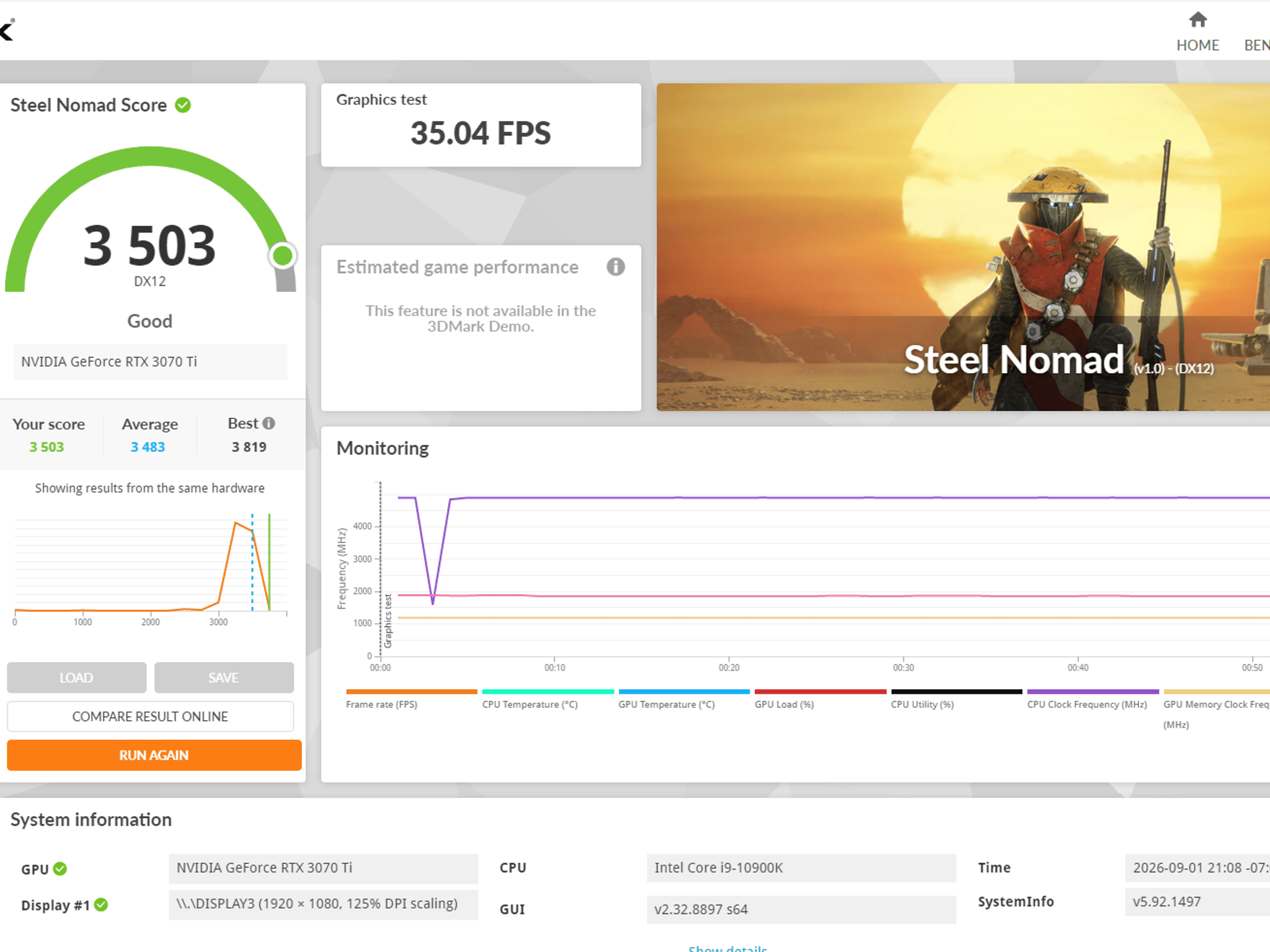
Task: Open the Show details link
Action: click(728, 948)
